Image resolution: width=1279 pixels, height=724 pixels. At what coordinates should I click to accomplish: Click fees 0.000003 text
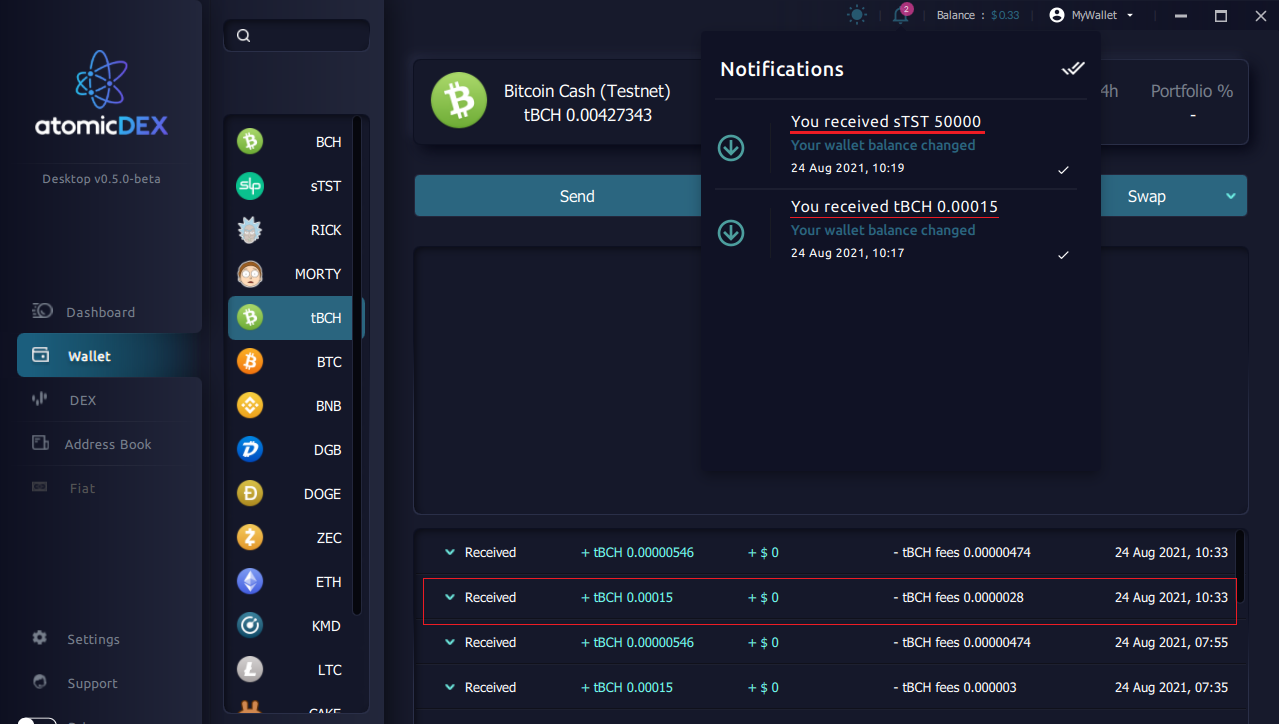point(954,687)
